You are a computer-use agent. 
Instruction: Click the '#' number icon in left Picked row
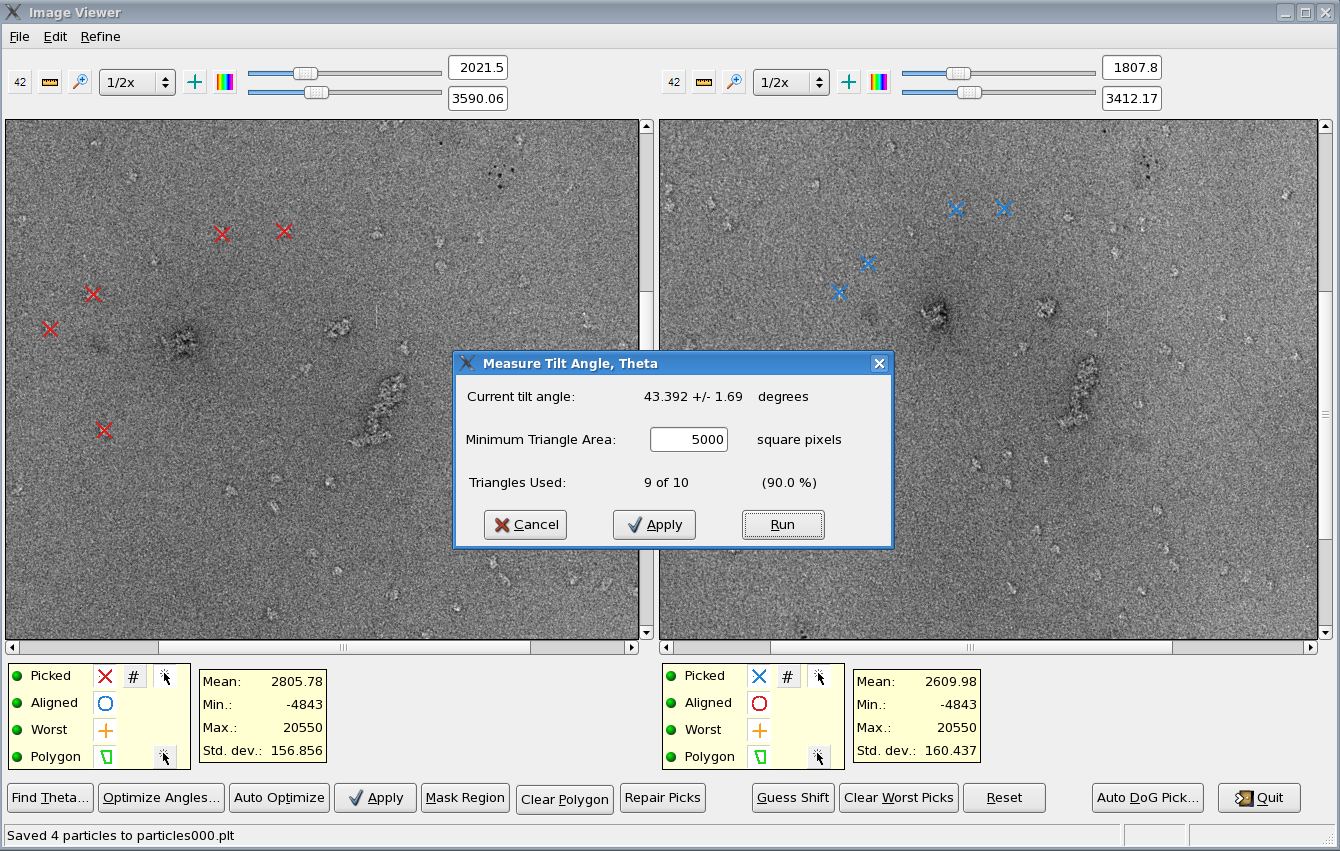(x=134, y=677)
